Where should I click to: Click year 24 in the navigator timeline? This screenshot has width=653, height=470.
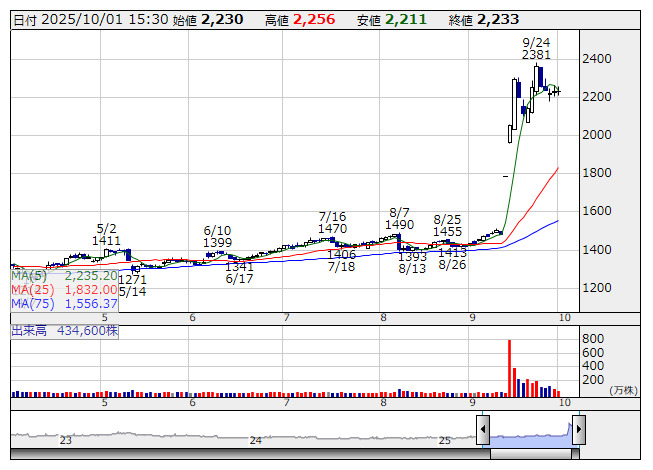pos(256,440)
